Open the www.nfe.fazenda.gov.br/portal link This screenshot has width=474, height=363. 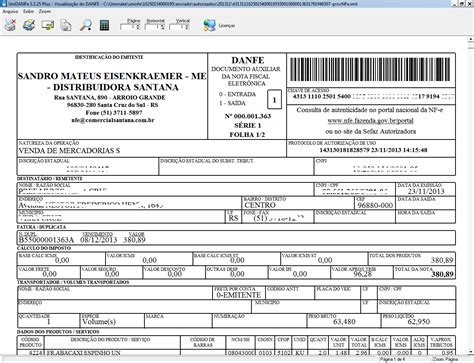click(x=370, y=121)
